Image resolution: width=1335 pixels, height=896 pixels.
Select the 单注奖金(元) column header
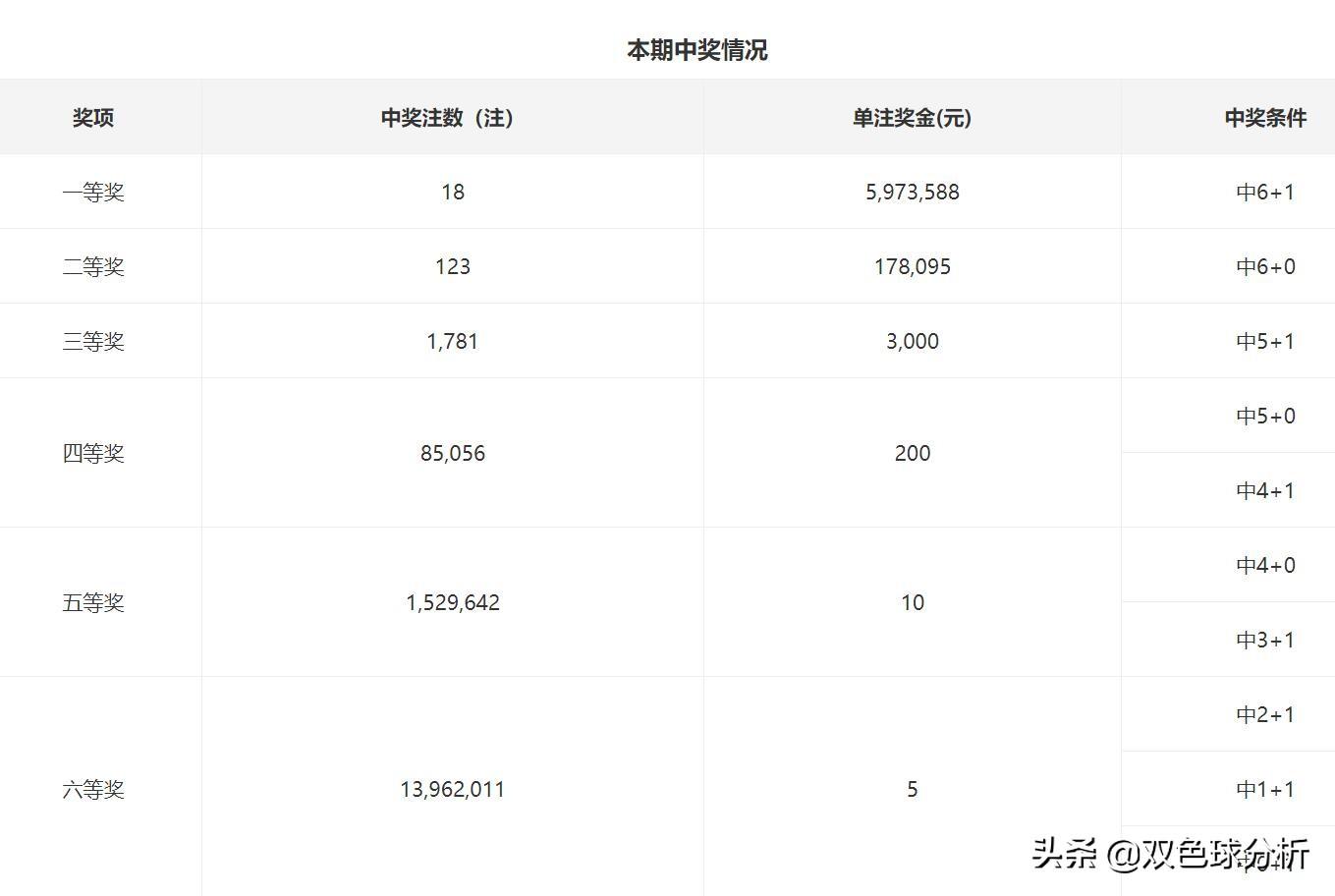pyautogui.click(x=912, y=117)
